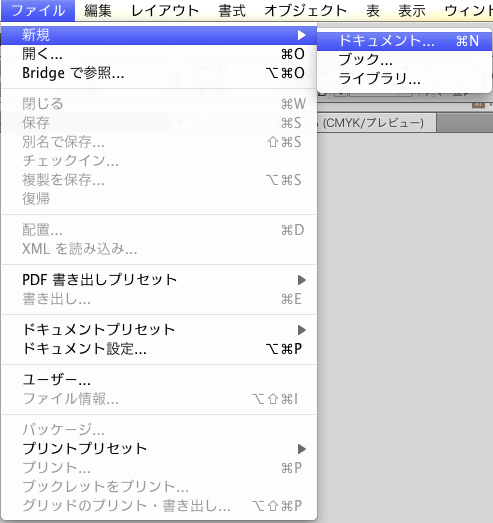Open the 表 menu

click(x=373, y=11)
